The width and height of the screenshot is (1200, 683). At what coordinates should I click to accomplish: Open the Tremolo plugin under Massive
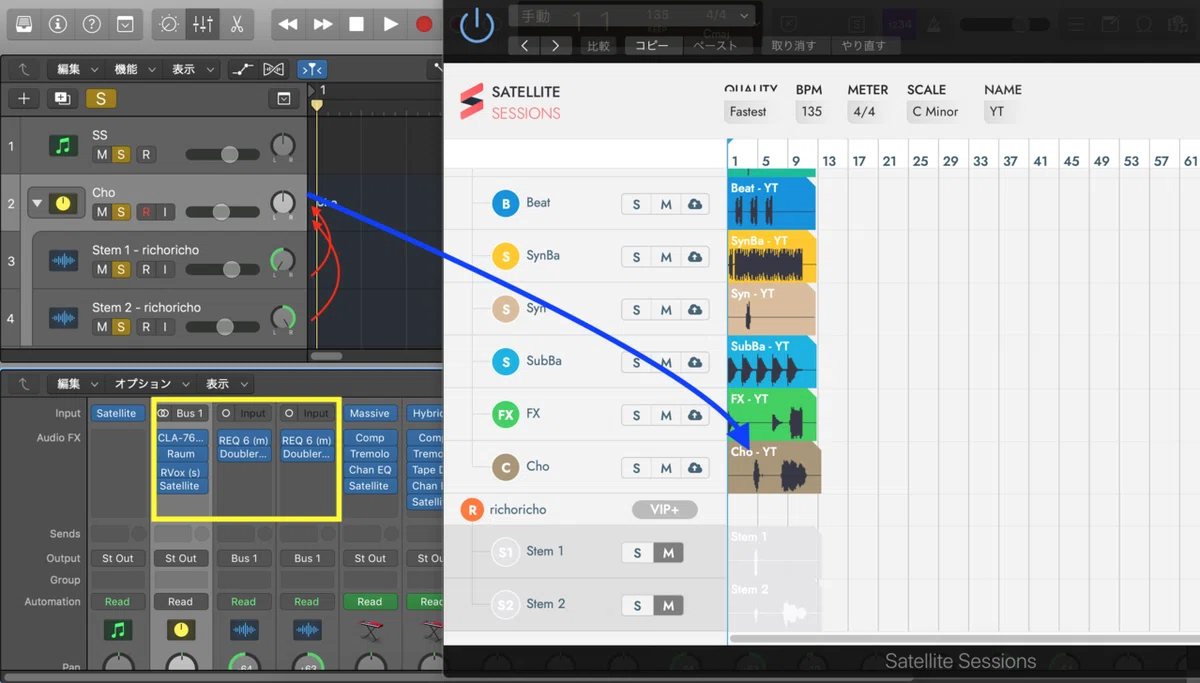pyautogui.click(x=369, y=454)
